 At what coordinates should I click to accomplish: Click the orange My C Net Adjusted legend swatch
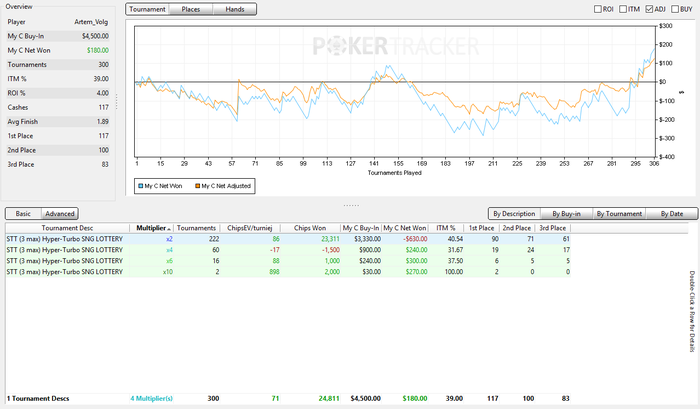[x=195, y=185]
